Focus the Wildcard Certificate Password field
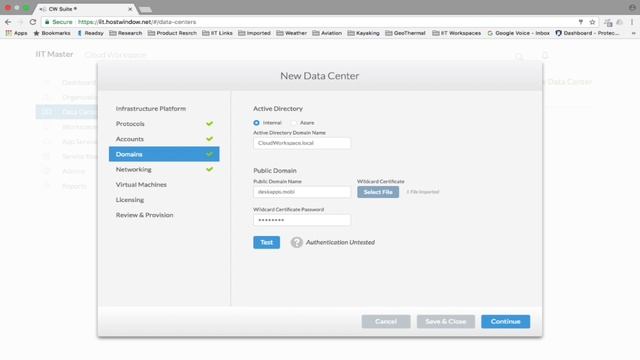The image size is (640, 360). pos(302,220)
